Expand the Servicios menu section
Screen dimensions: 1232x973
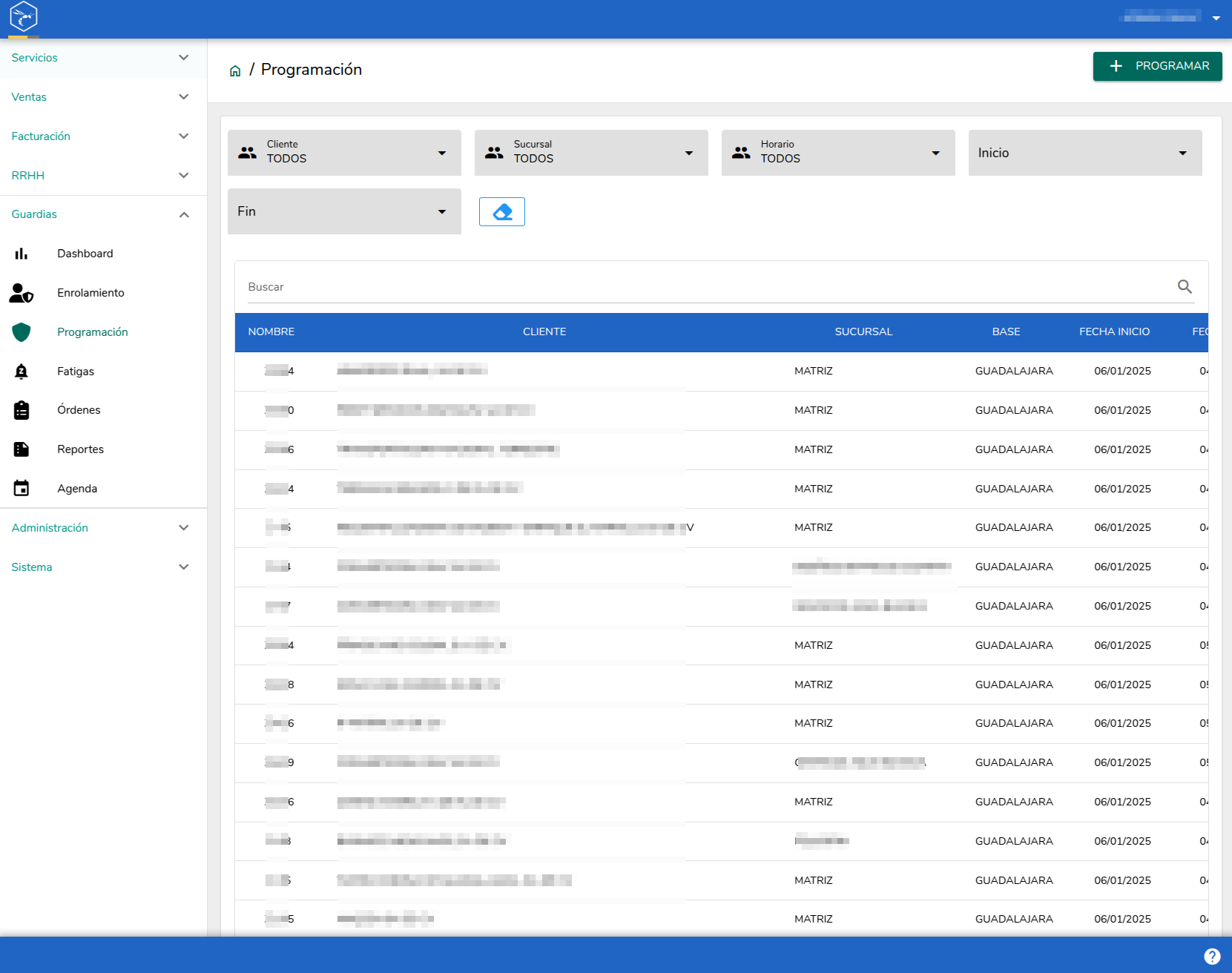[103, 58]
